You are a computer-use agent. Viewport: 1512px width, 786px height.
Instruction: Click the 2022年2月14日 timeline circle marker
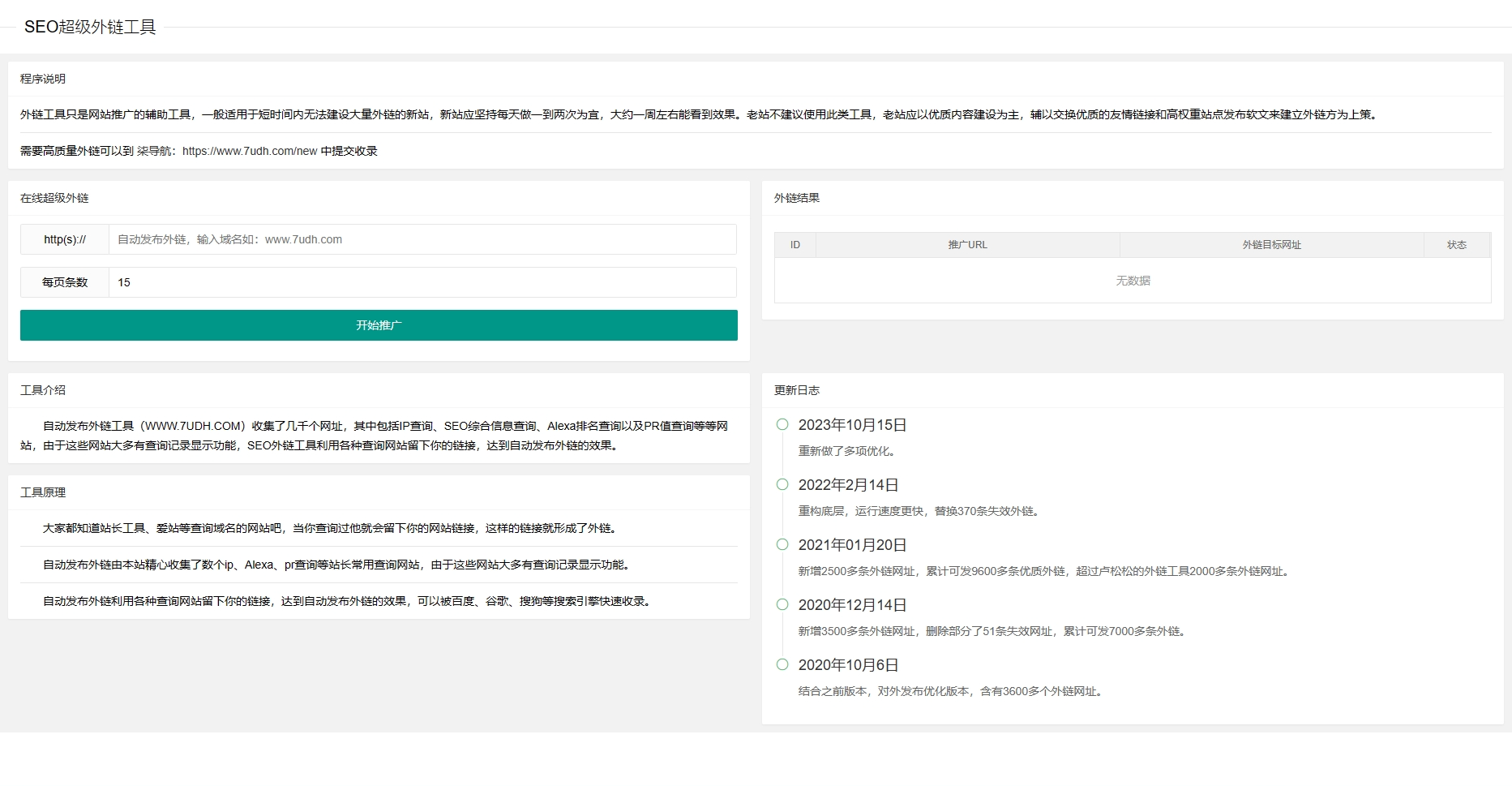782,484
